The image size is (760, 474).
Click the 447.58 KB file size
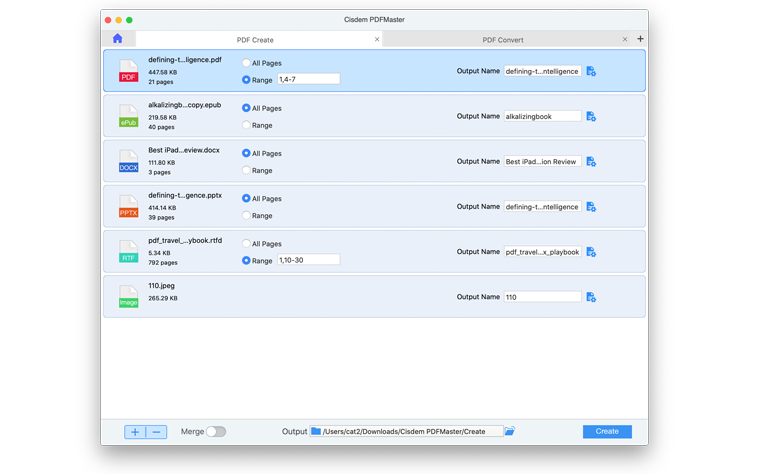(163, 72)
